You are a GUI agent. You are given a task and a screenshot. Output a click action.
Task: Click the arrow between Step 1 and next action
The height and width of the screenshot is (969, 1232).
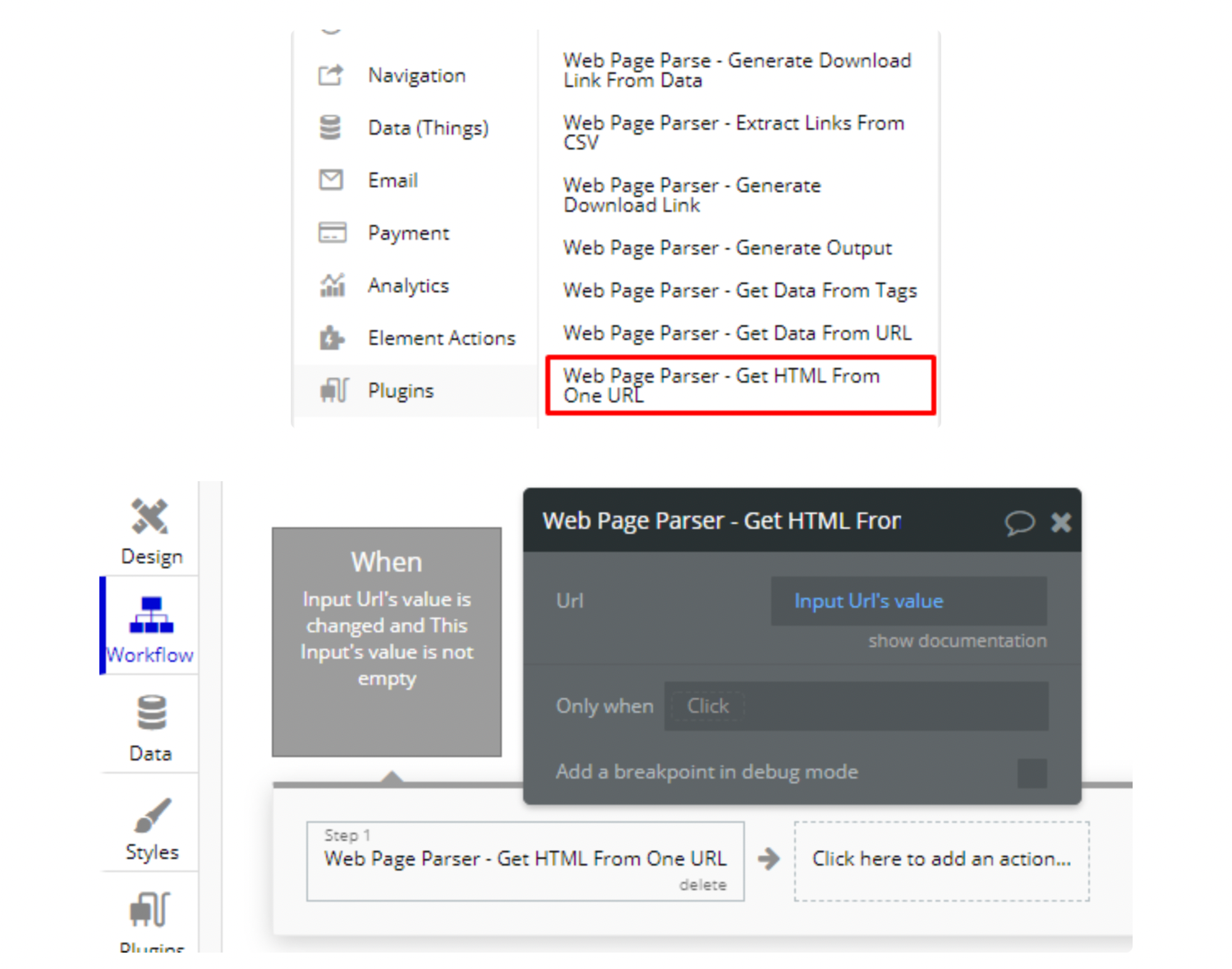pyautogui.click(x=769, y=859)
